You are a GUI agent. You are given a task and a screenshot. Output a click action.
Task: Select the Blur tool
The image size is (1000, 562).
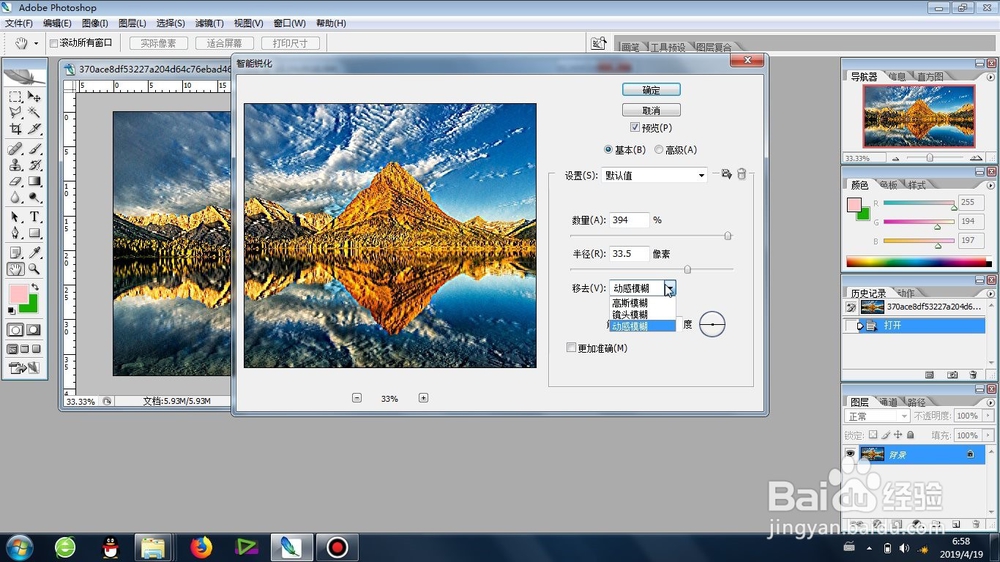click(x=15, y=198)
